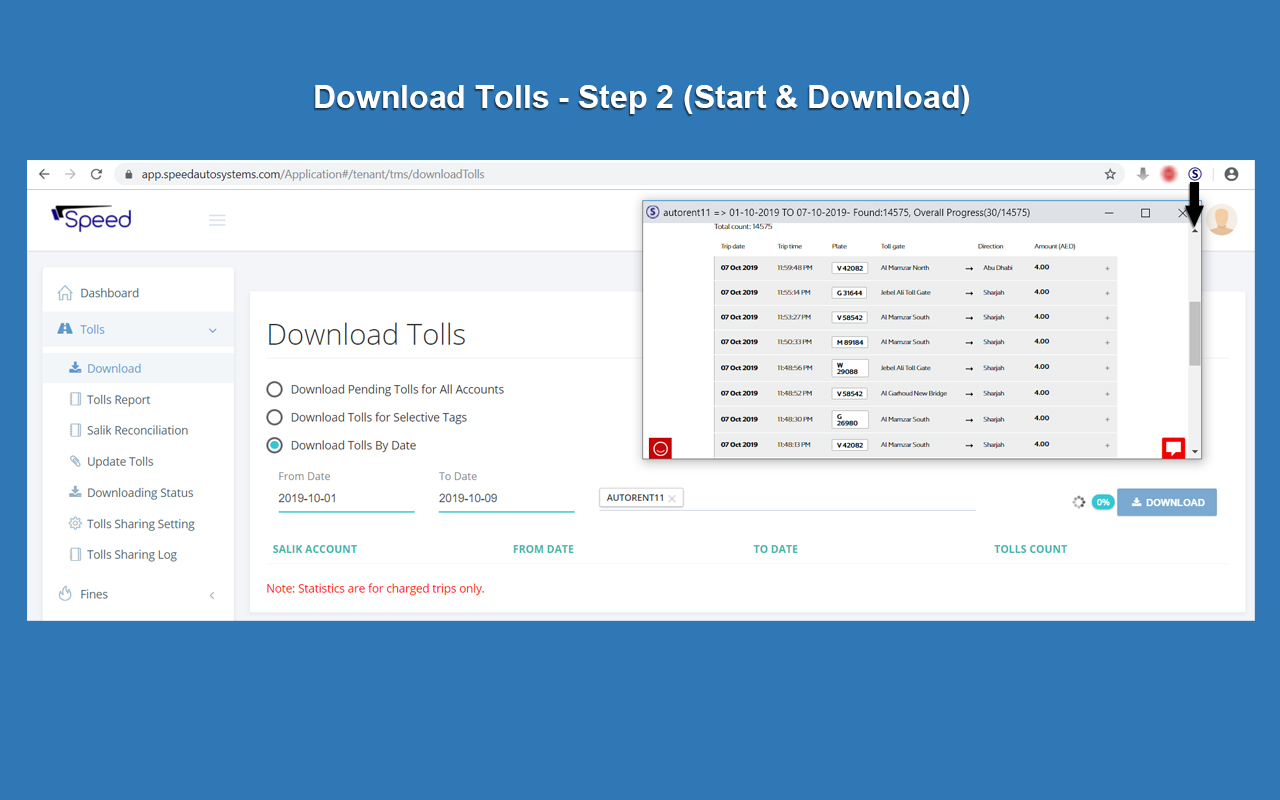Image resolution: width=1280 pixels, height=800 pixels.
Task: Select Download Pending Tolls for All Accounts
Action: tap(275, 389)
